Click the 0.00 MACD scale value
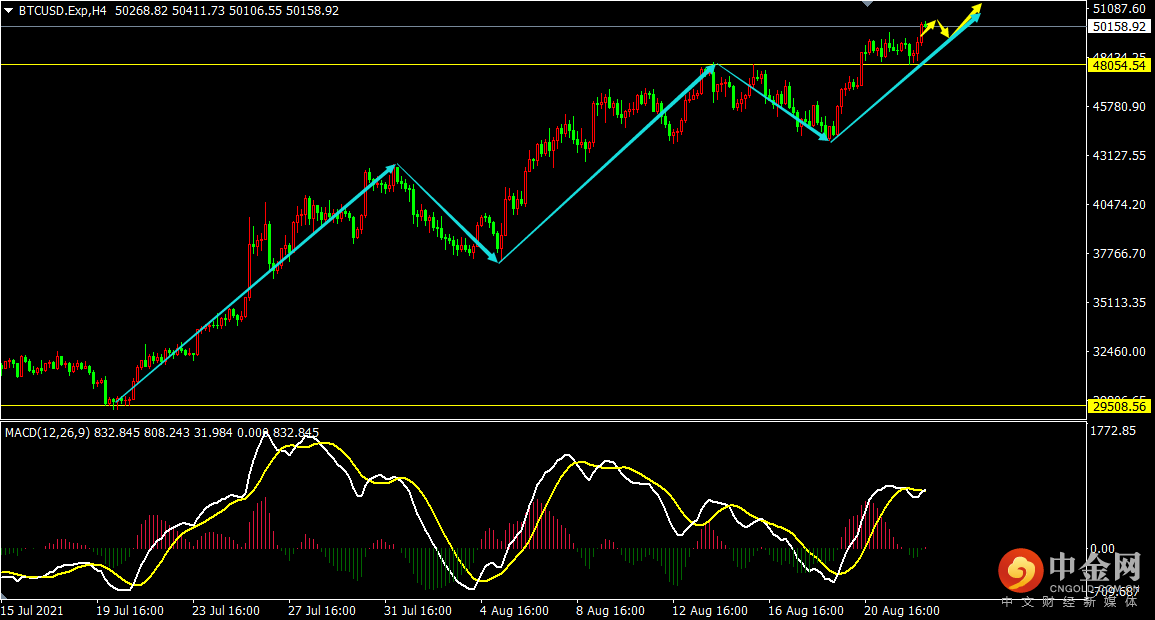The height and width of the screenshot is (620, 1155). pos(1103,549)
